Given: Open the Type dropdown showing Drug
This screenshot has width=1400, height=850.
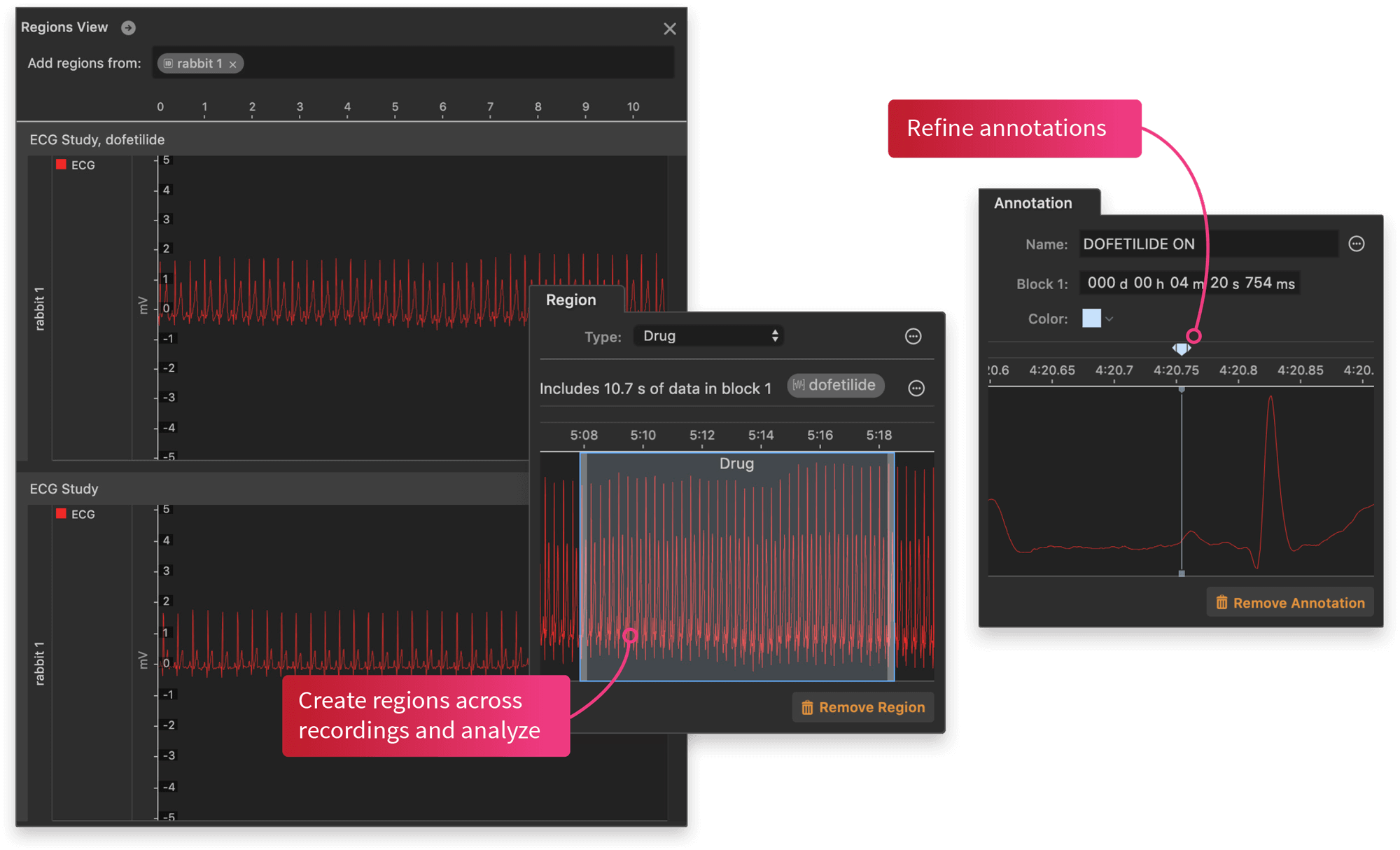Looking at the screenshot, I should 708,335.
